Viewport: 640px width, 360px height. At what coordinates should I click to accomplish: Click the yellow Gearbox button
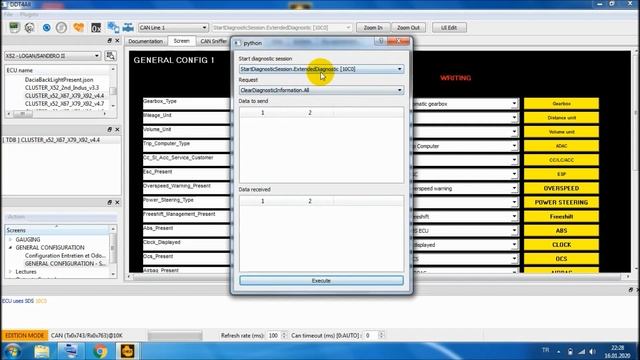tap(561, 104)
